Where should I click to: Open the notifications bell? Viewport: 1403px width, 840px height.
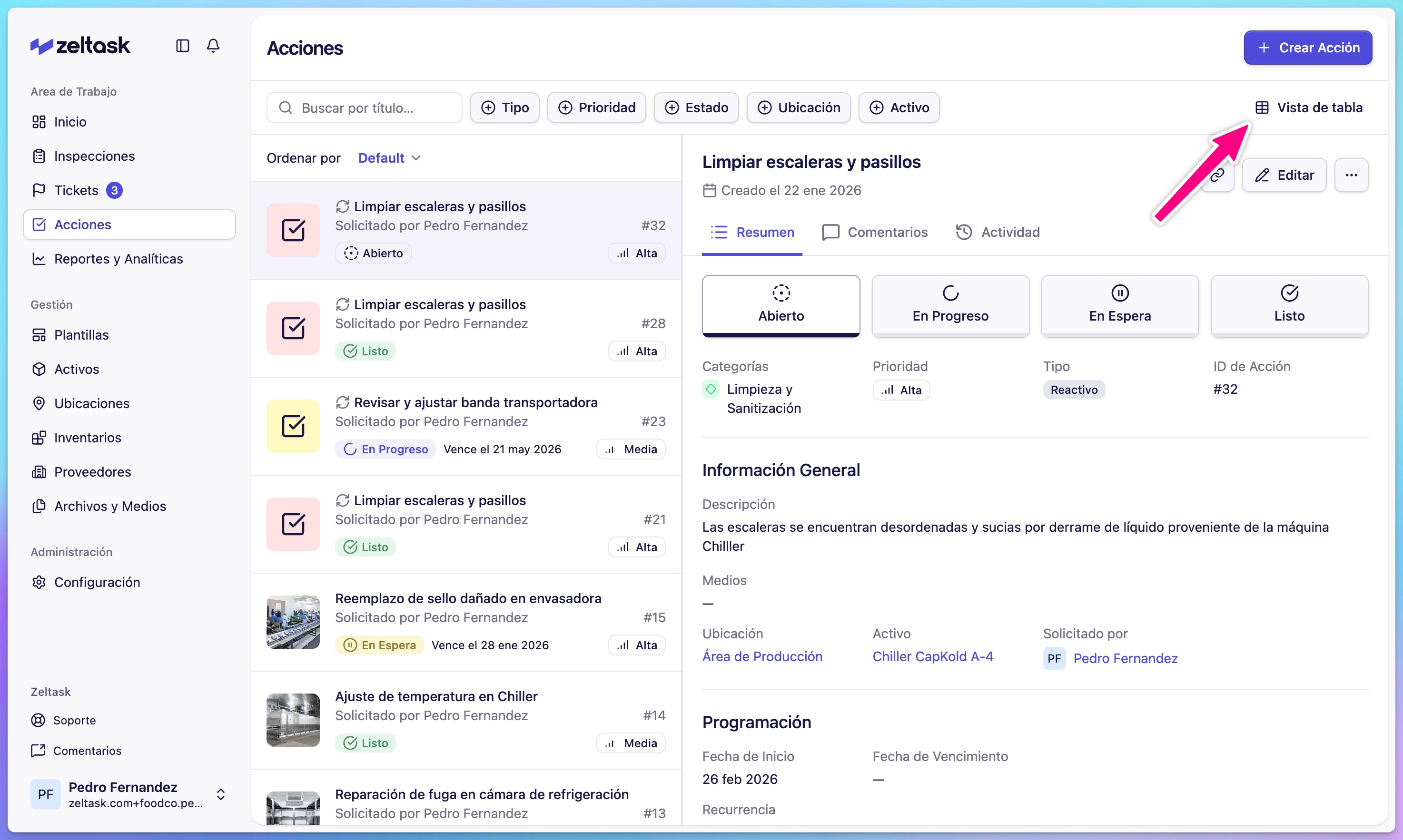coord(213,45)
